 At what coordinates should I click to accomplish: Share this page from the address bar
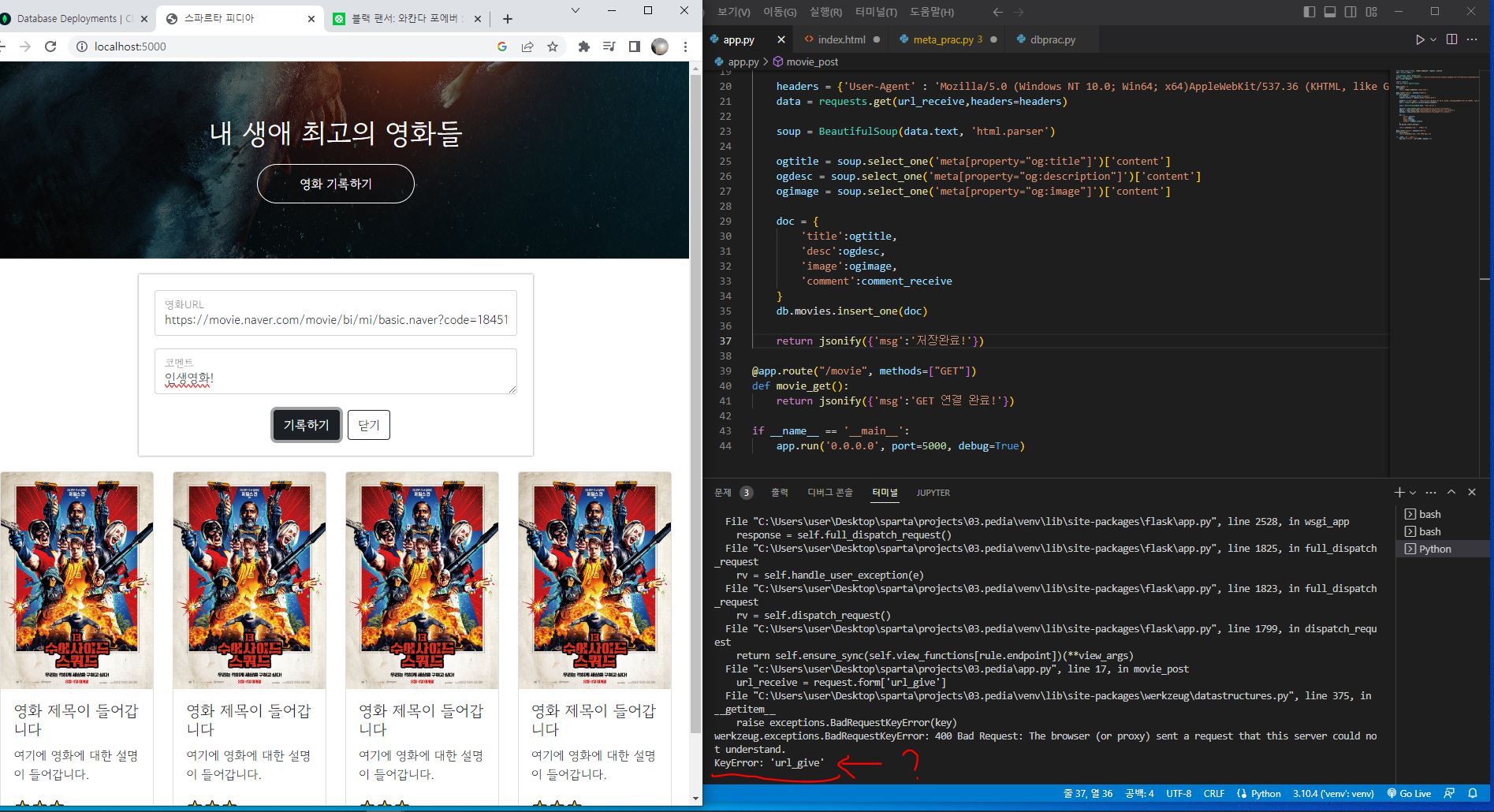[x=527, y=47]
